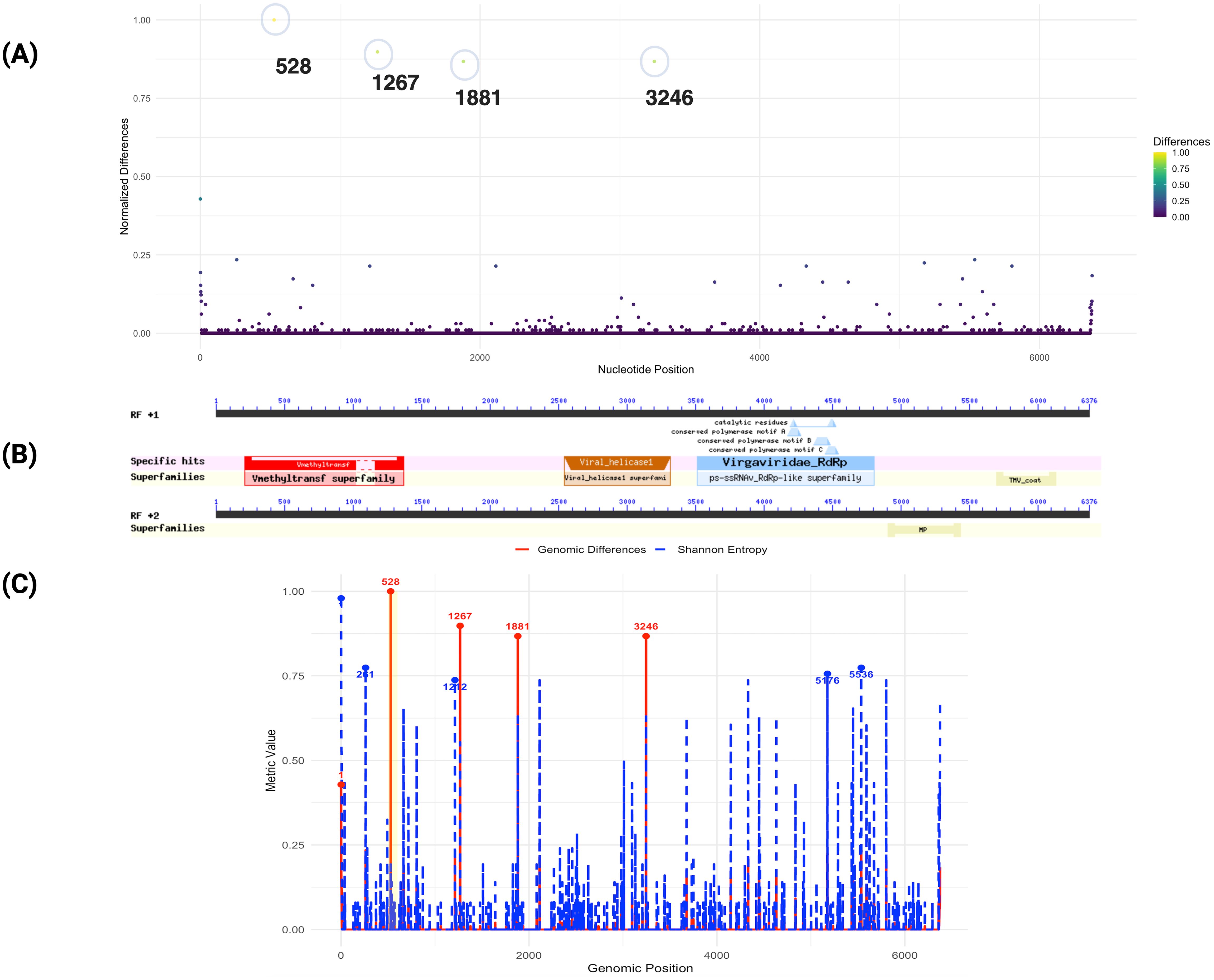The image size is (1214, 980).
Task: Click the 'Specific hits' row label
Action: [168, 461]
